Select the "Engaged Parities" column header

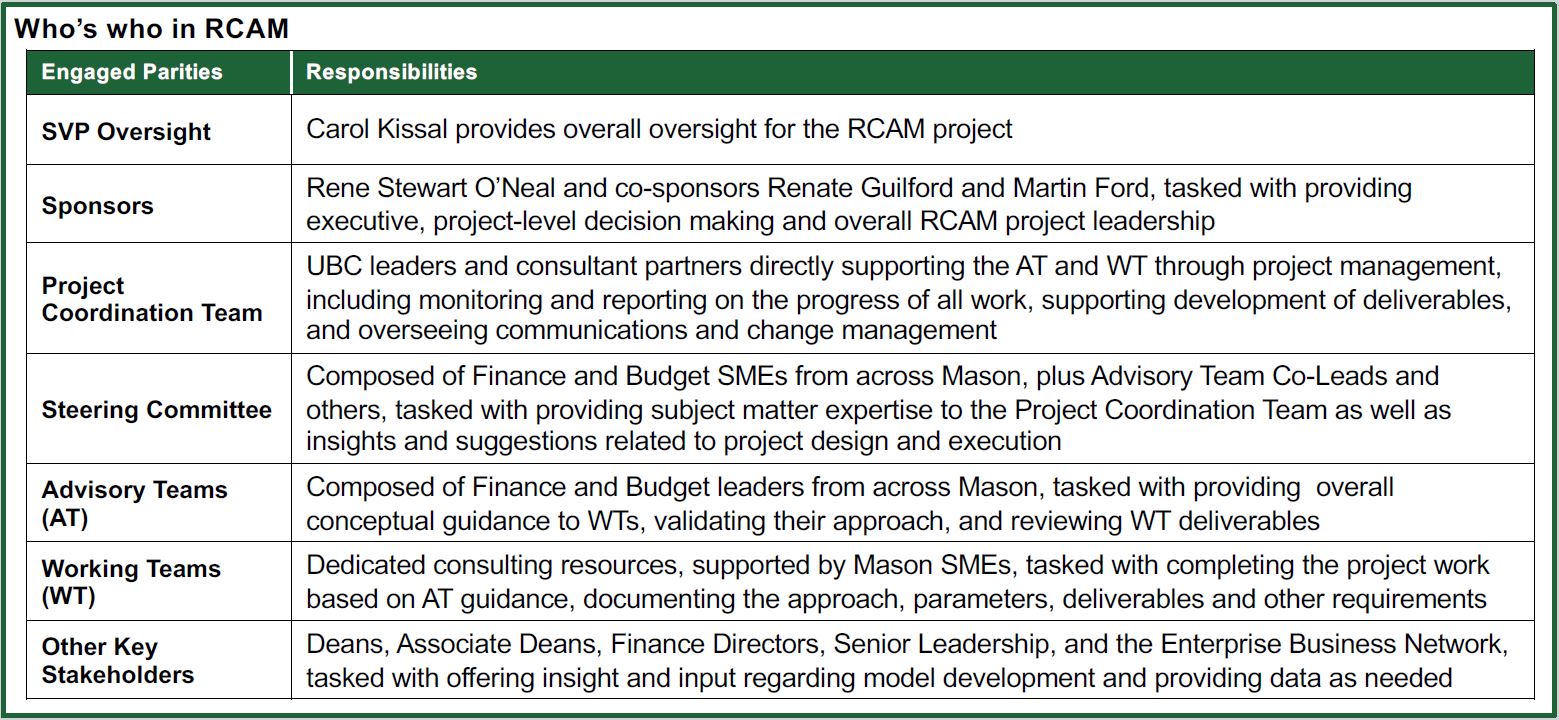click(132, 72)
